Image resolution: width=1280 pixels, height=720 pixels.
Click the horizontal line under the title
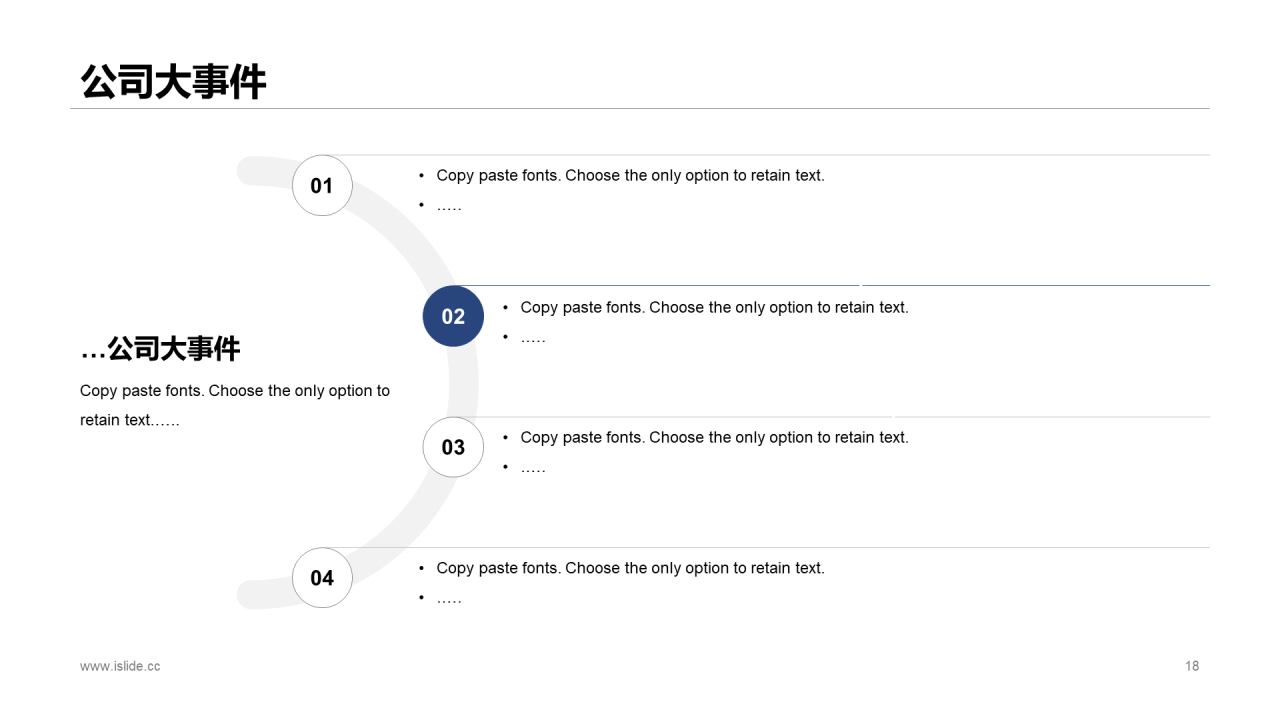[x=640, y=108]
